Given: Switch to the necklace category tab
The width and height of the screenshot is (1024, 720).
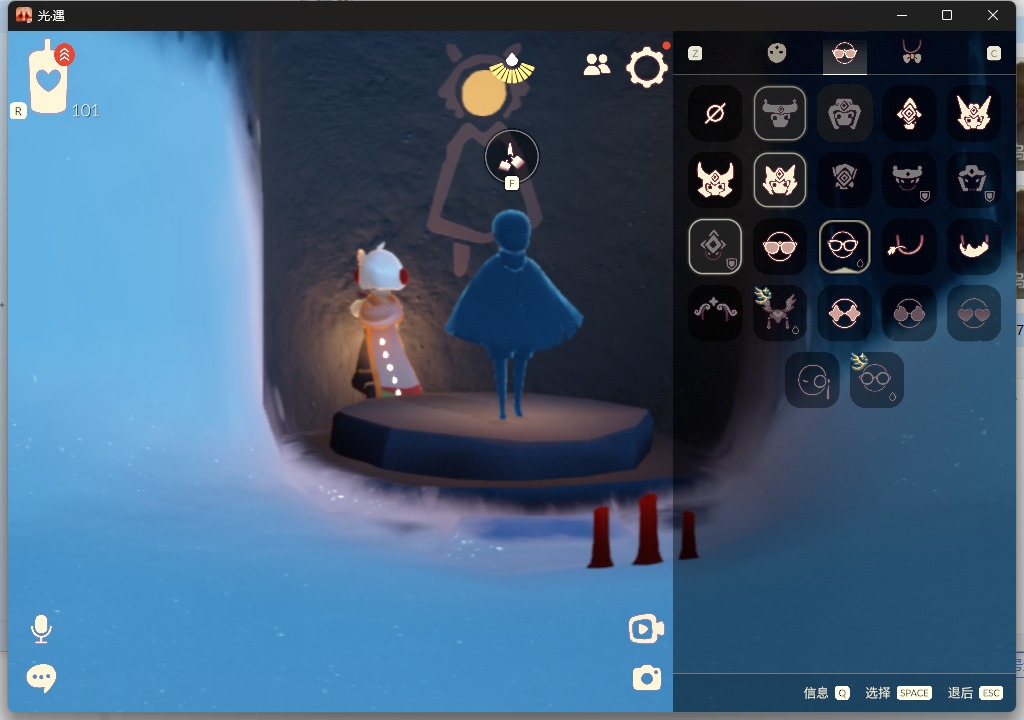Looking at the screenshot, I should 912,52.
